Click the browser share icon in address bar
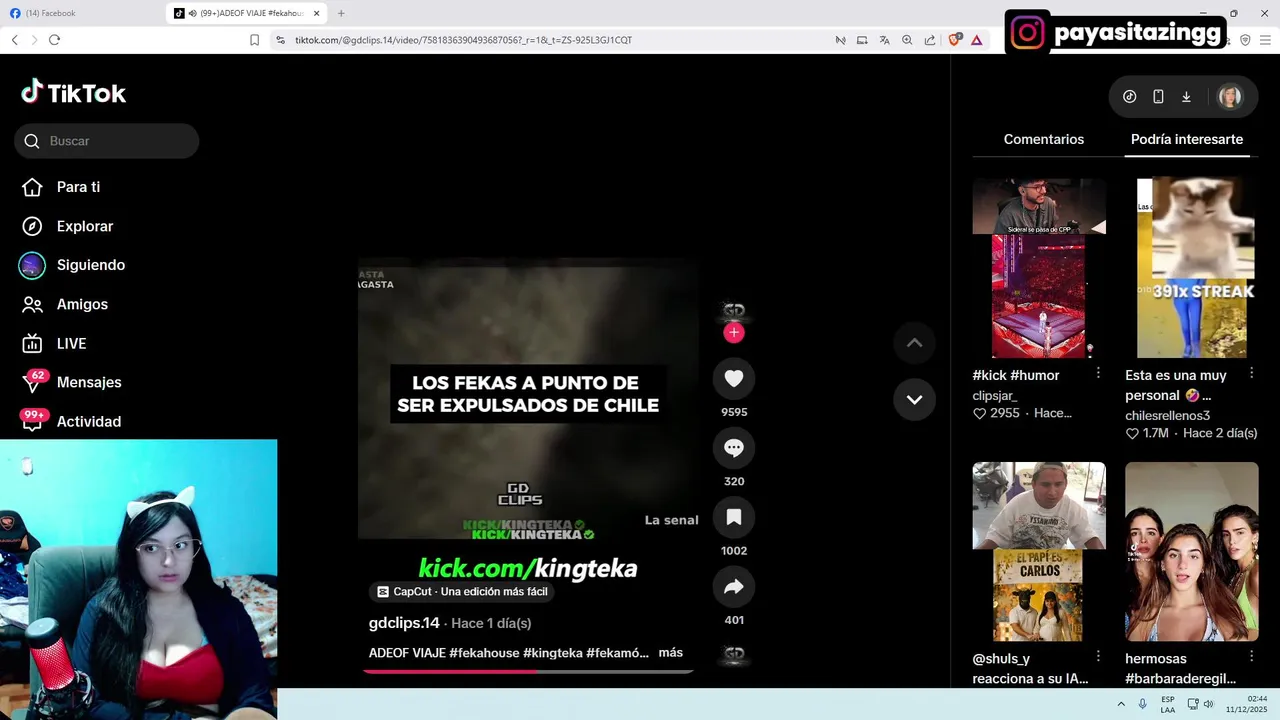 point(930,40)
